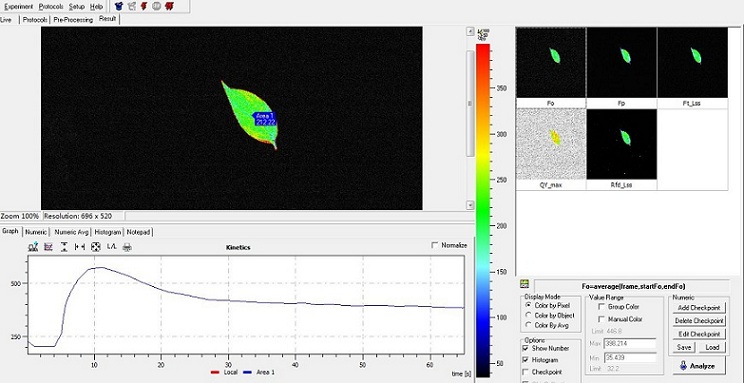Click the Add Checkpoint button
The width and height of the screenshot is (744, 383).
click(x=699, y=308)
